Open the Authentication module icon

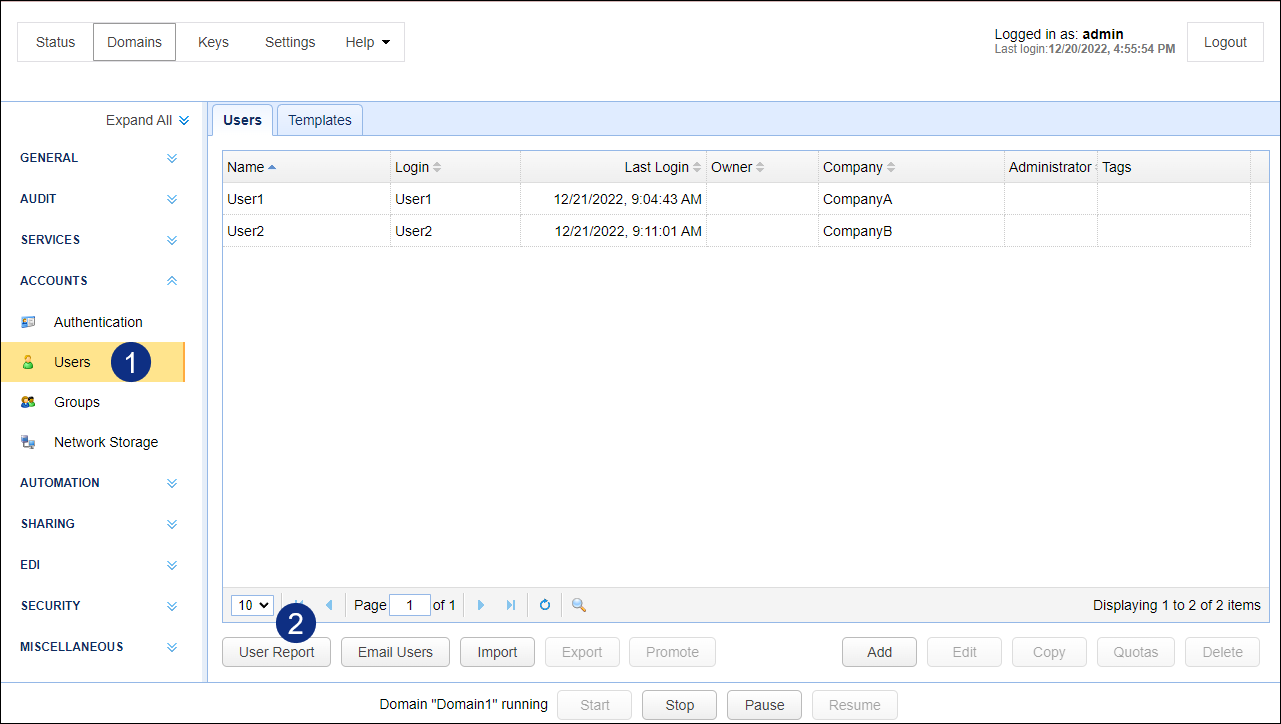[28, 322]
